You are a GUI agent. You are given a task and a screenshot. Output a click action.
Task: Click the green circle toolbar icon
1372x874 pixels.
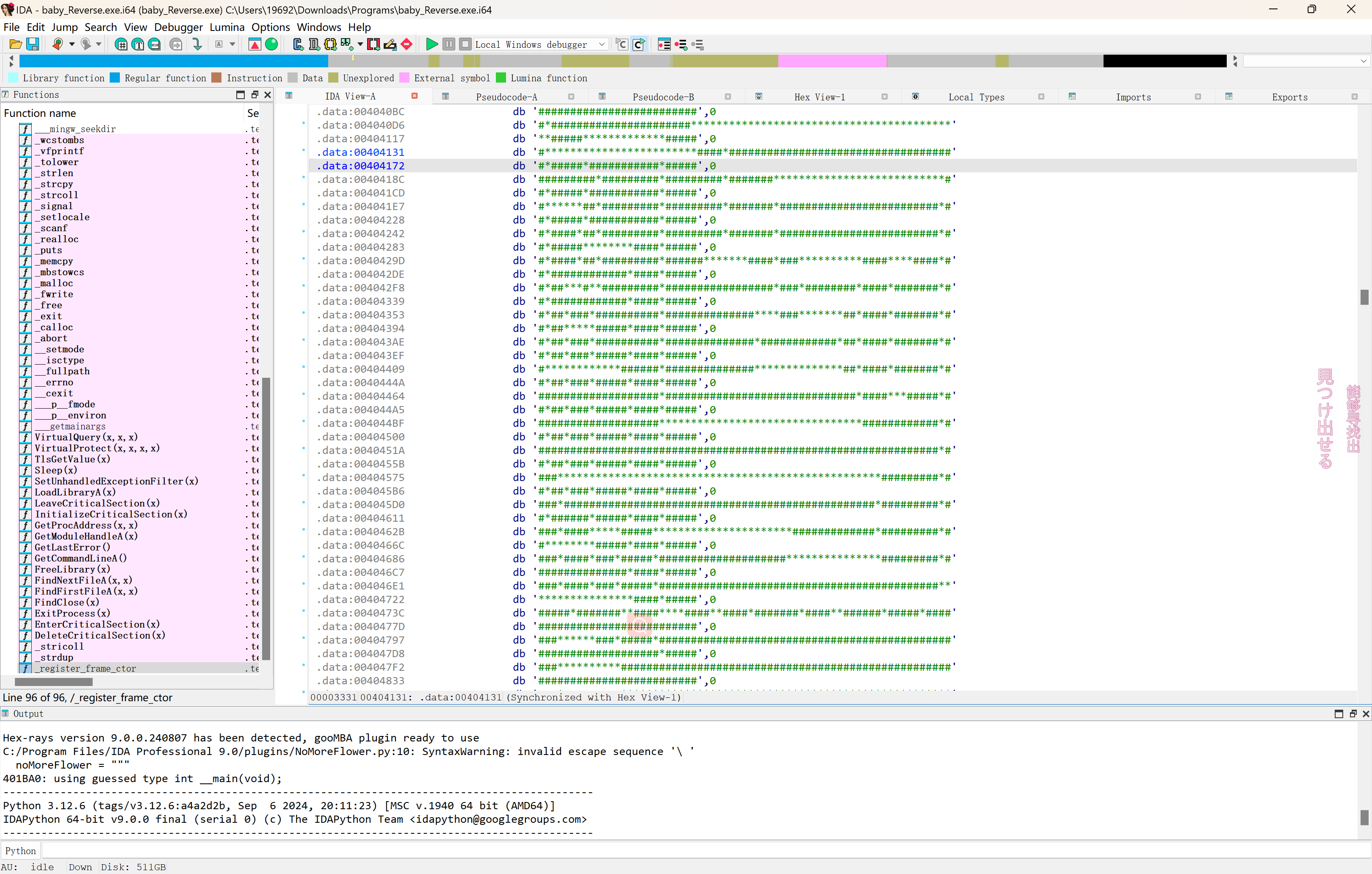pyautogui.click(x=272, y=44)
